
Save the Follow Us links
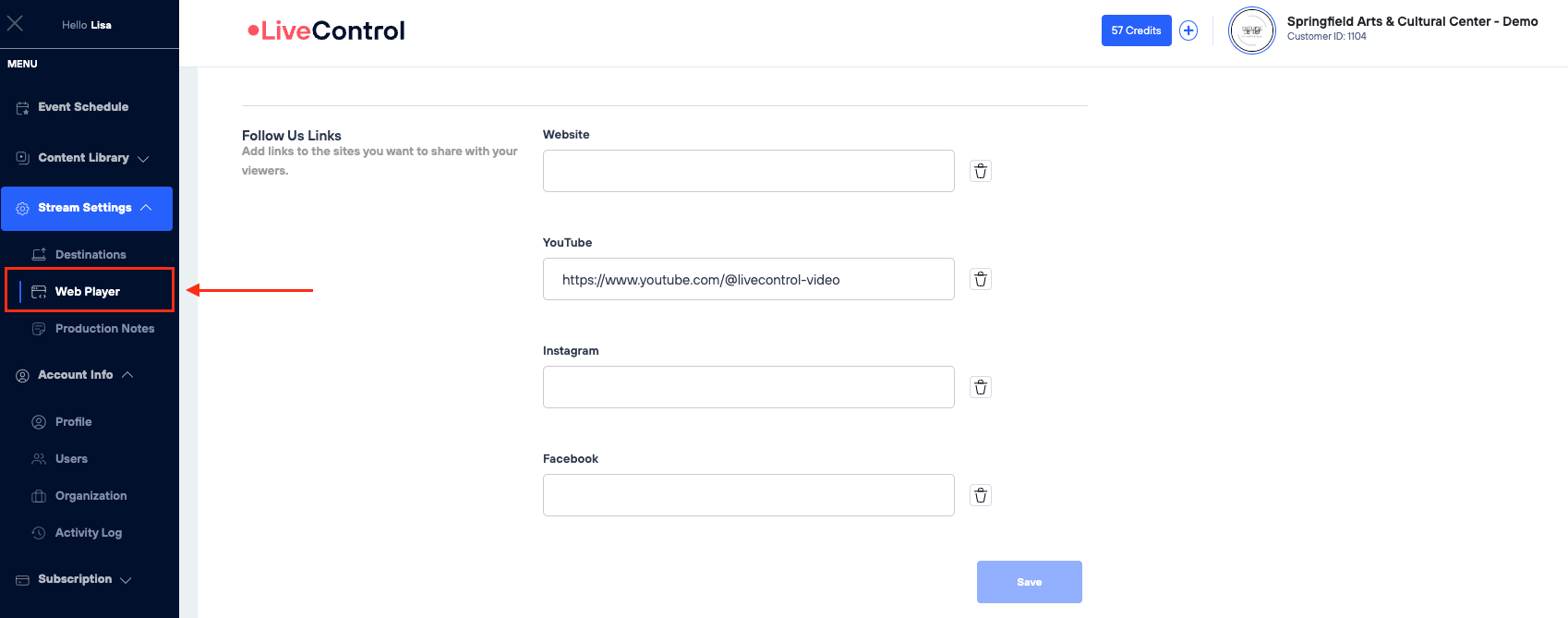tap(1029, 582)
